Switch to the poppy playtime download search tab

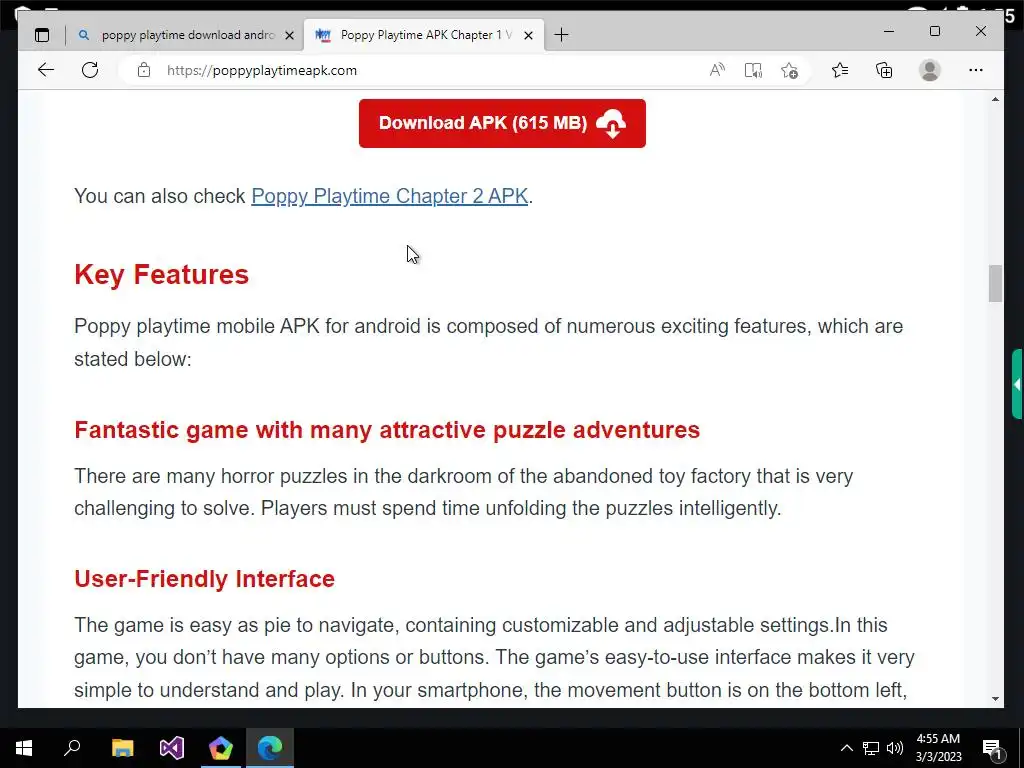(x=185, y=35)
